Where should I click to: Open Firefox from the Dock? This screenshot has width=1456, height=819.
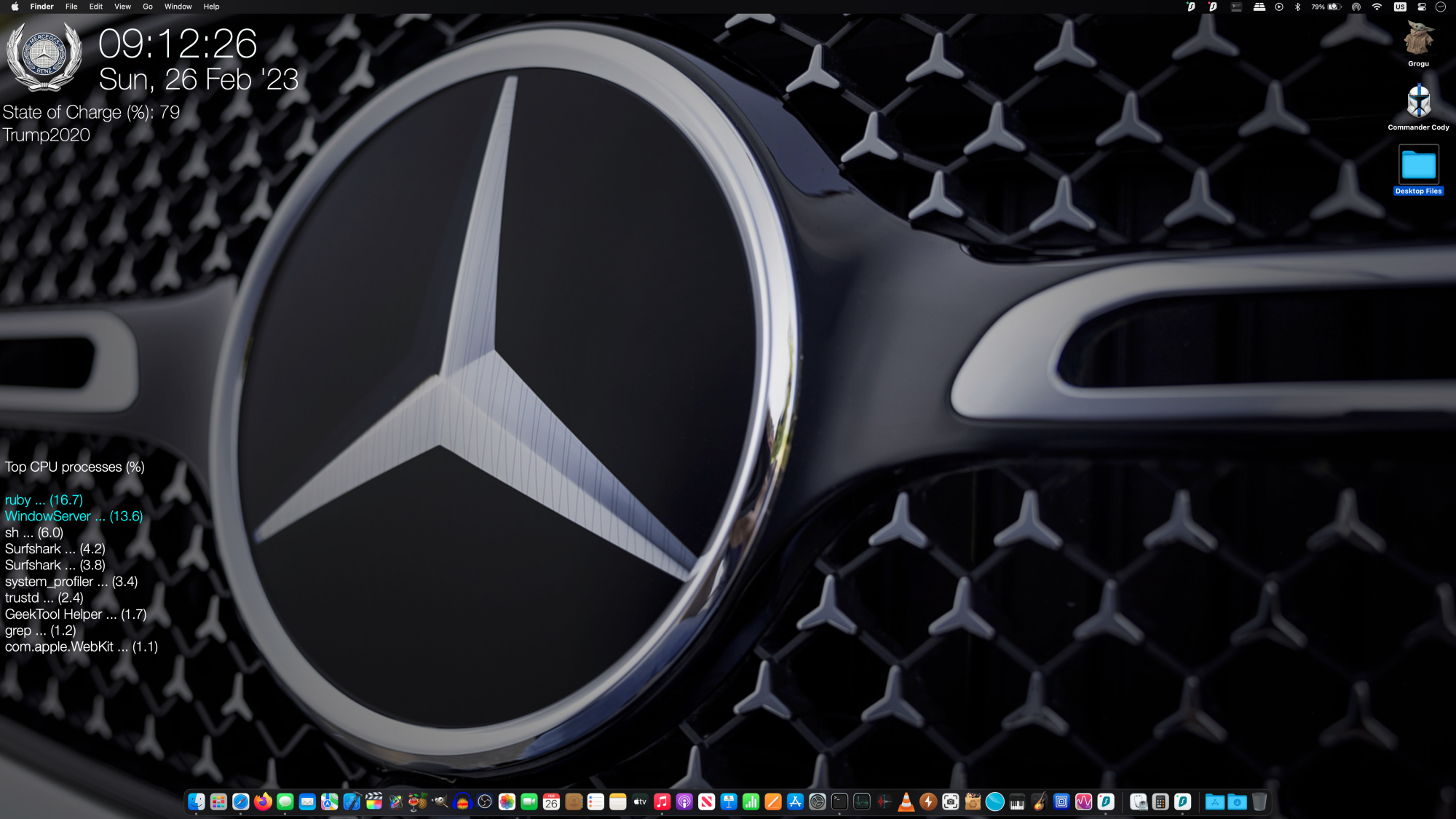coord(263,802)
